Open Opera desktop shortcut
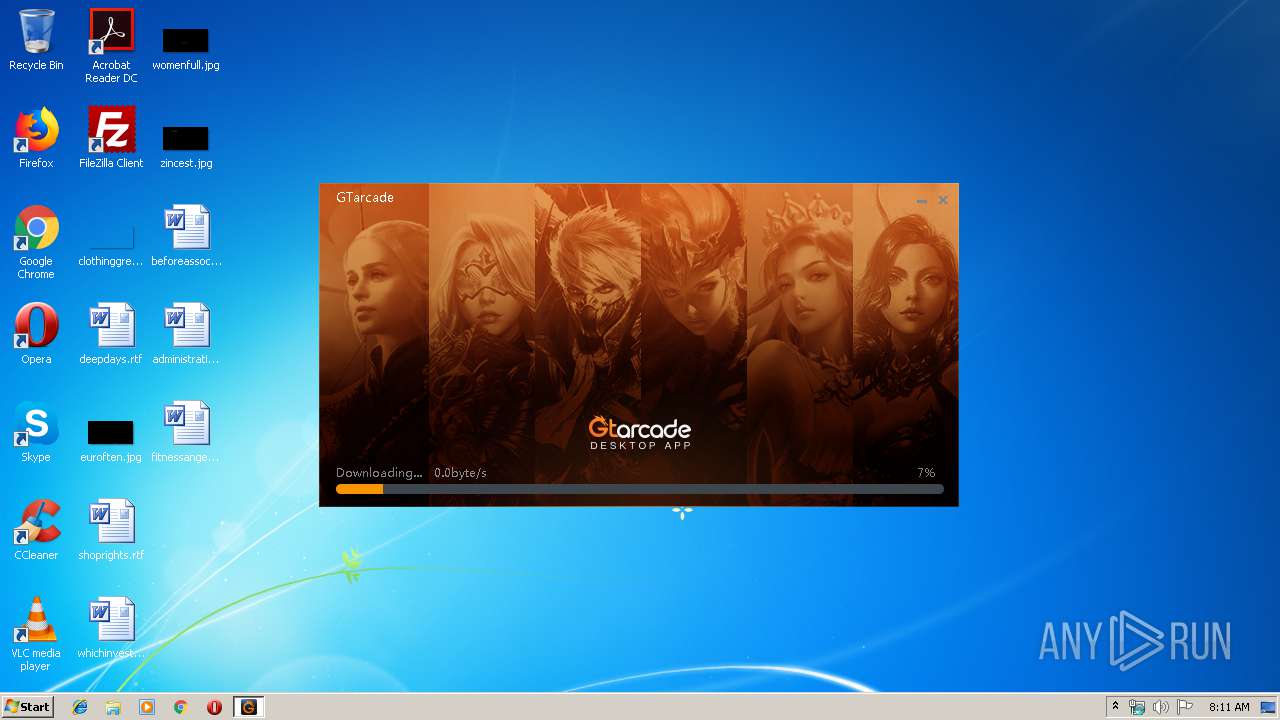 click(x=36, y=334)
